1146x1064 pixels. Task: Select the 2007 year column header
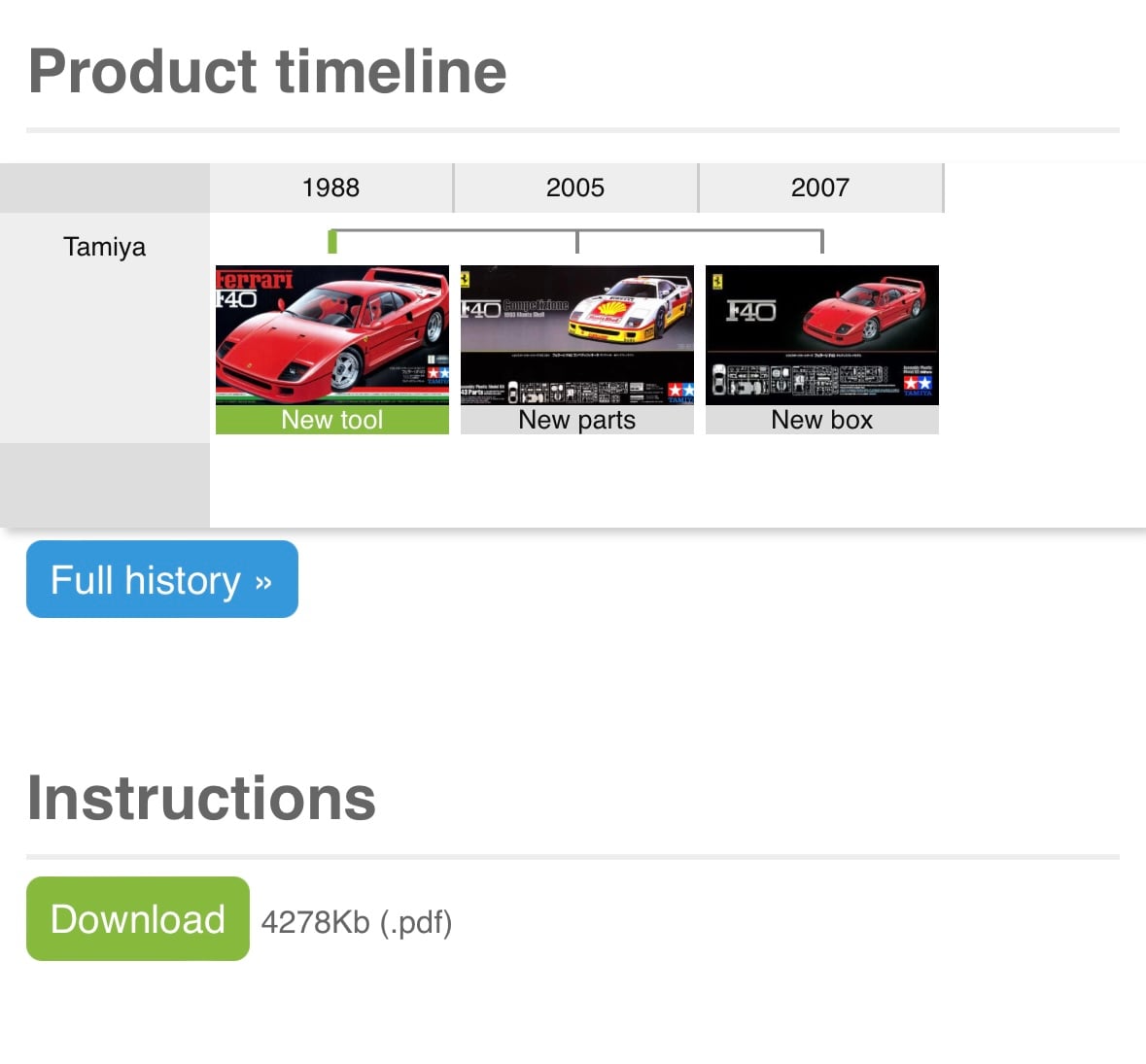[820, 188]
